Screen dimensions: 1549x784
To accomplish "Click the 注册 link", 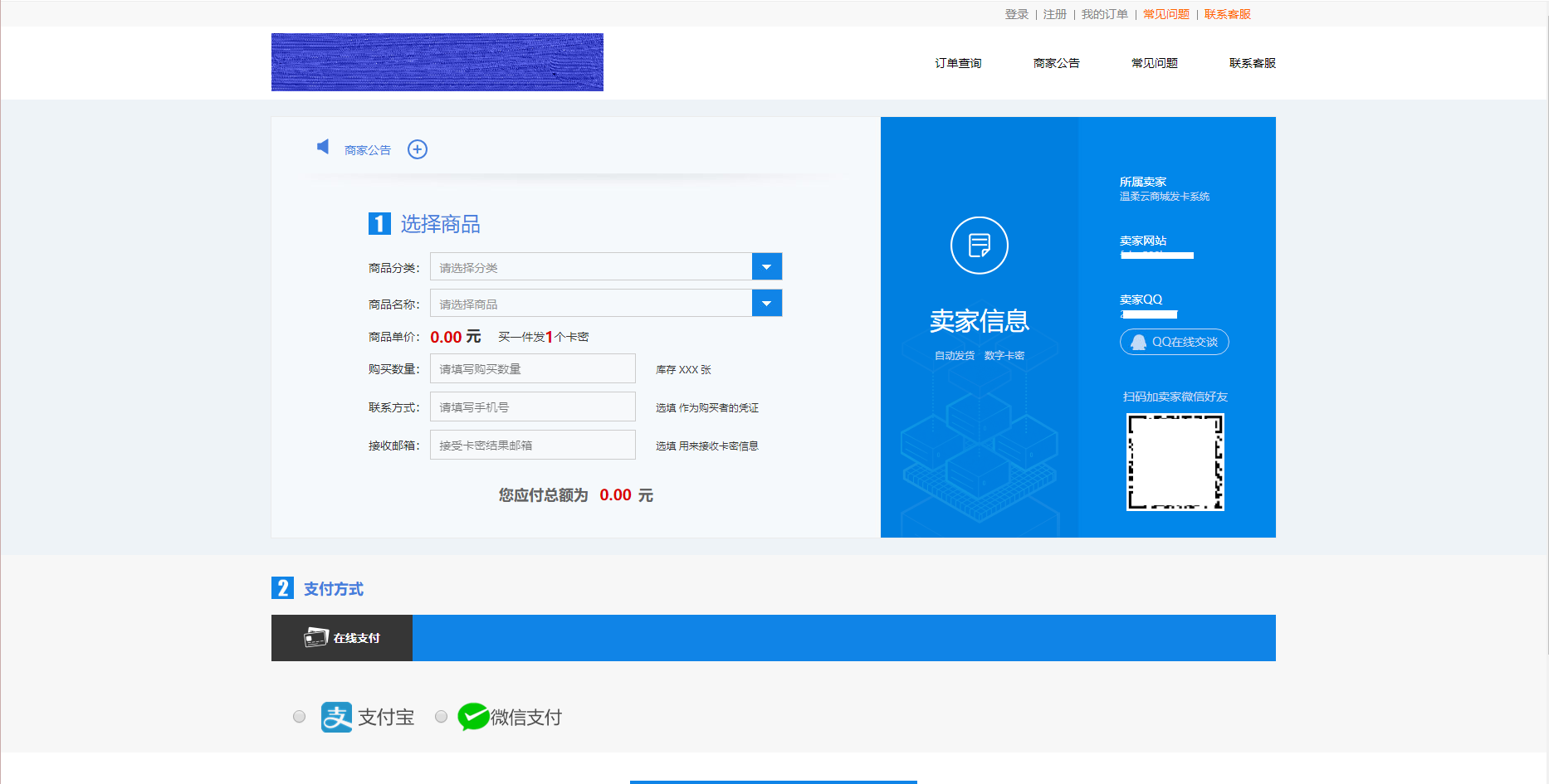I will [x=1053, y=14].
